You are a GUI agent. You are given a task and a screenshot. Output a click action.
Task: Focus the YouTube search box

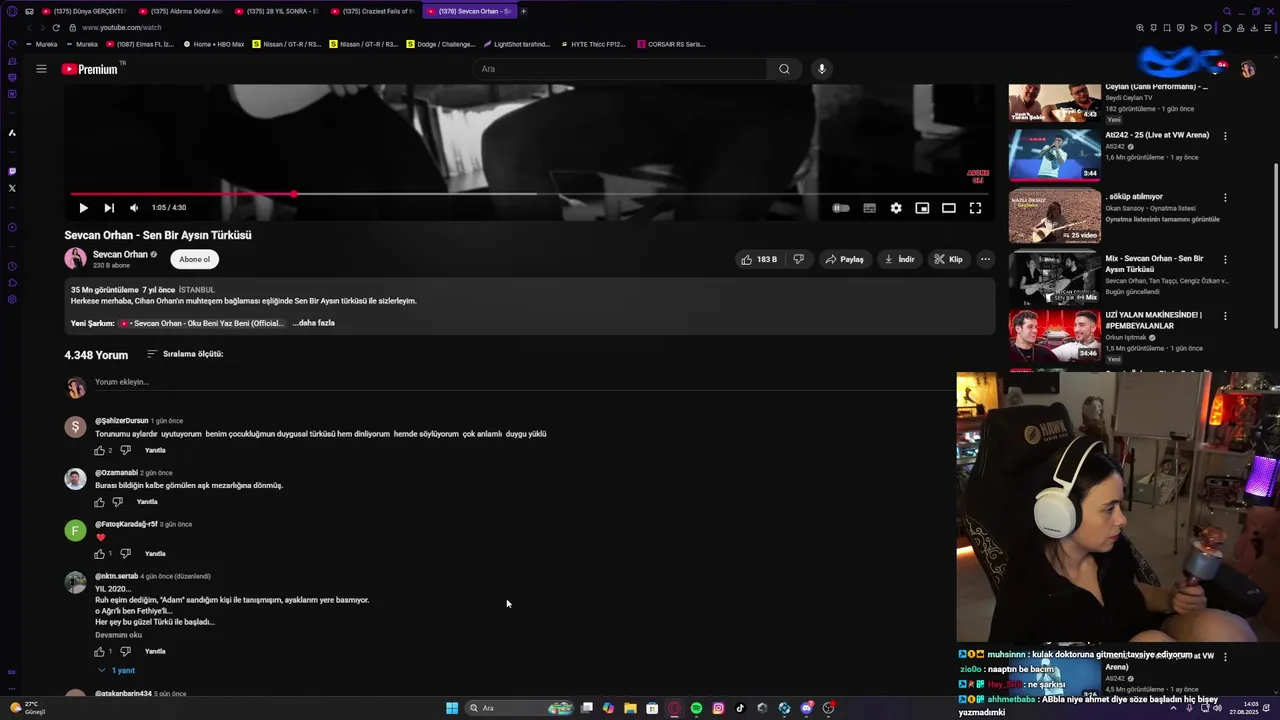tap(620, 69)
